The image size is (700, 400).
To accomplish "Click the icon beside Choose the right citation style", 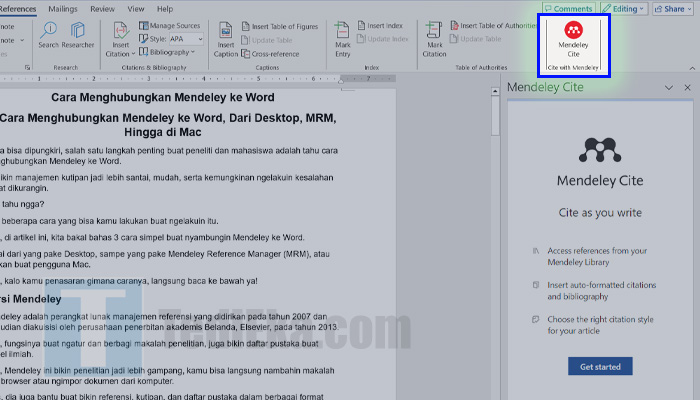I will coord(536,319).
